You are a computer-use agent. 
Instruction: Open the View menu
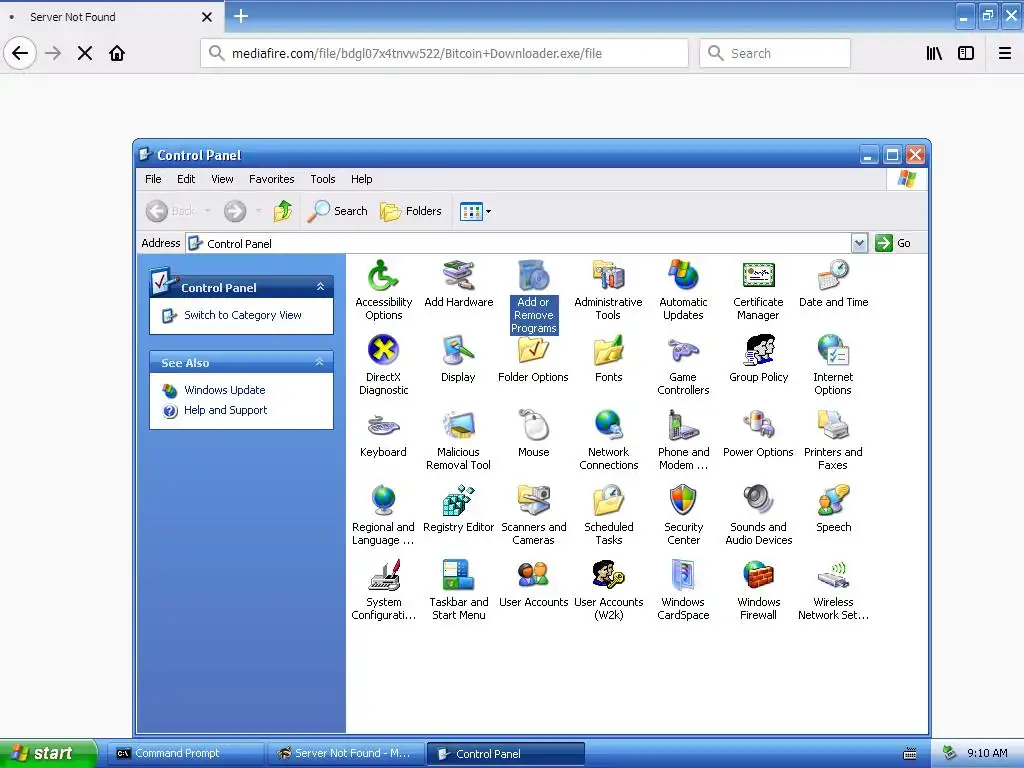coord(222,179)
